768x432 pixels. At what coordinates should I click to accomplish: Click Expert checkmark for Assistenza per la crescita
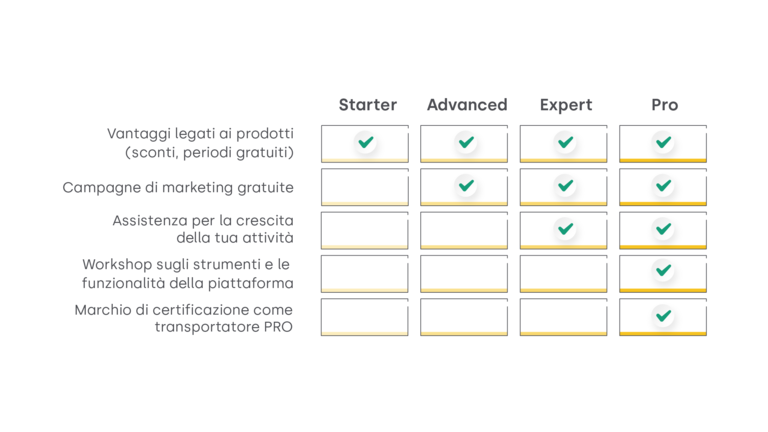point(565,229)
